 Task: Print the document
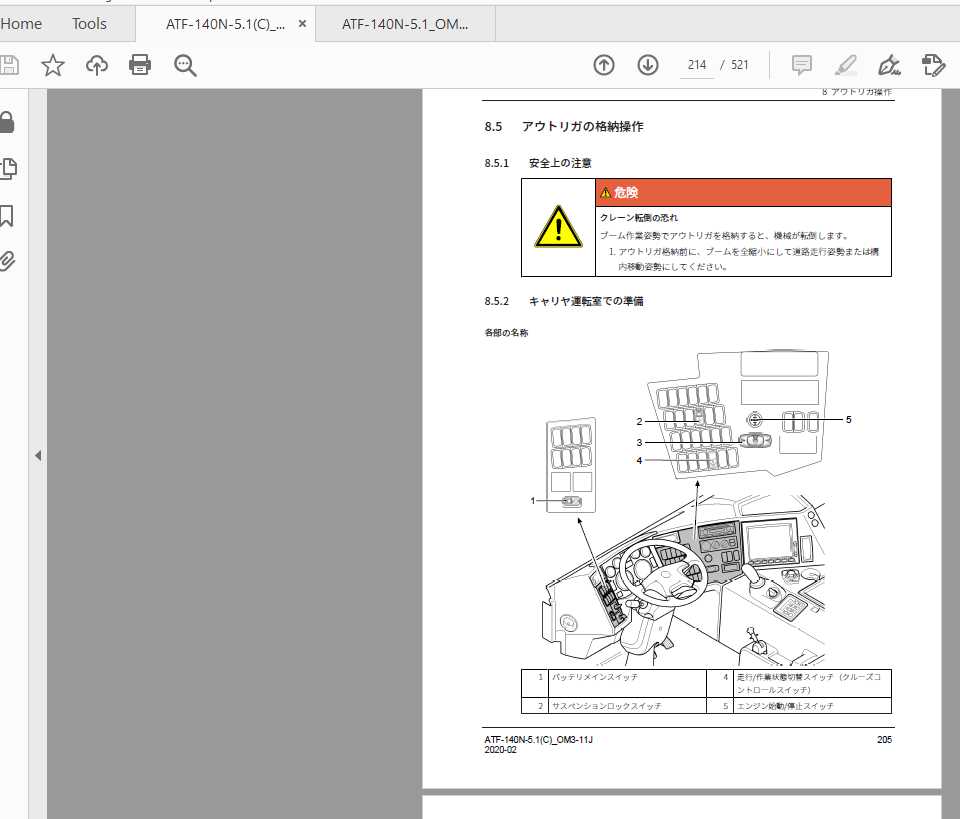click(x=140, y=65)
